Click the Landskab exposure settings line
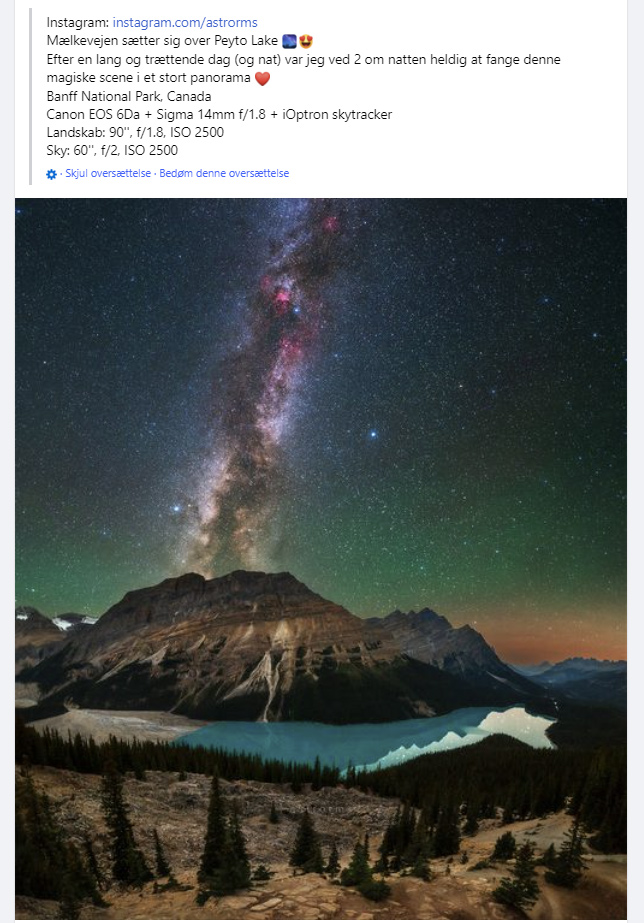Image resolution: width=644 pixels, height=923 pixels. click(135, 132)
